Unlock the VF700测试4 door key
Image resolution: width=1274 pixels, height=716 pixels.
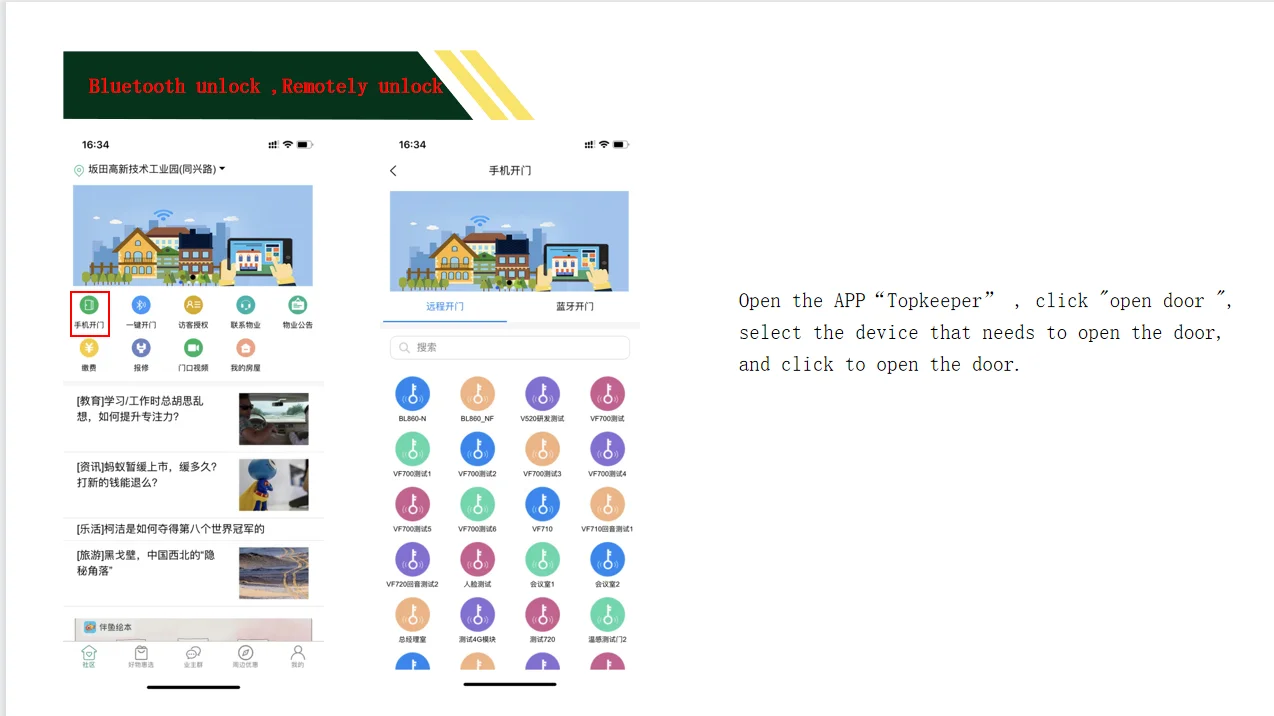coord(607,449)
